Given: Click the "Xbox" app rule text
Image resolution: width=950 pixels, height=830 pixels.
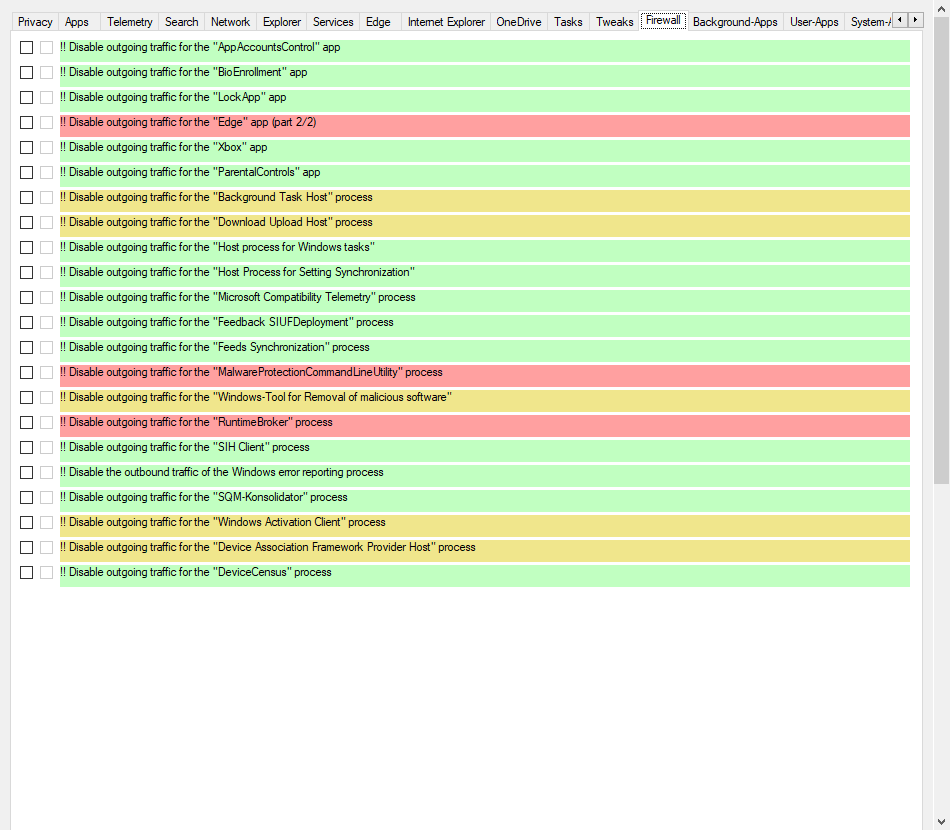Looking at the screenshot, I should click(x=164, y=147).
